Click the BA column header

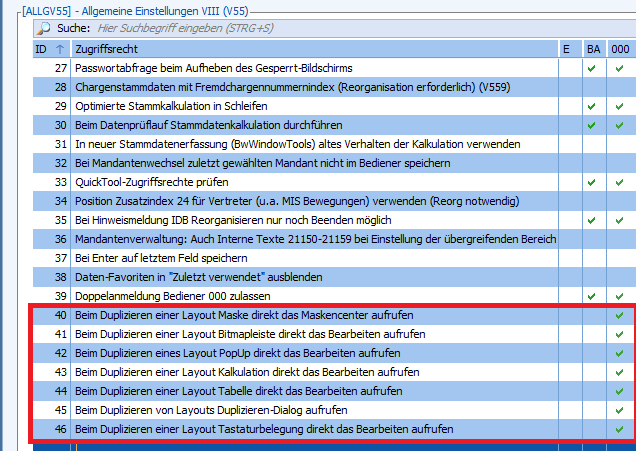coord(593,48)
